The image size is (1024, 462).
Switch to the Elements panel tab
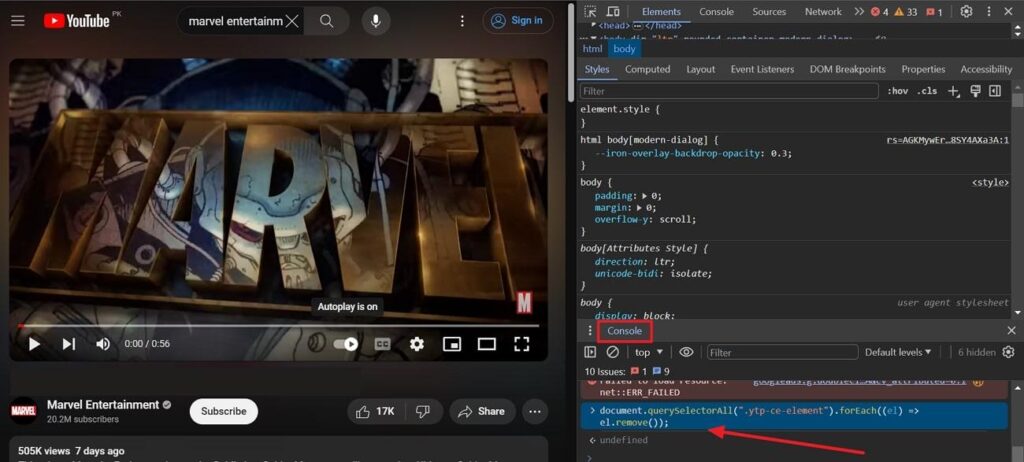click(661, 12)
